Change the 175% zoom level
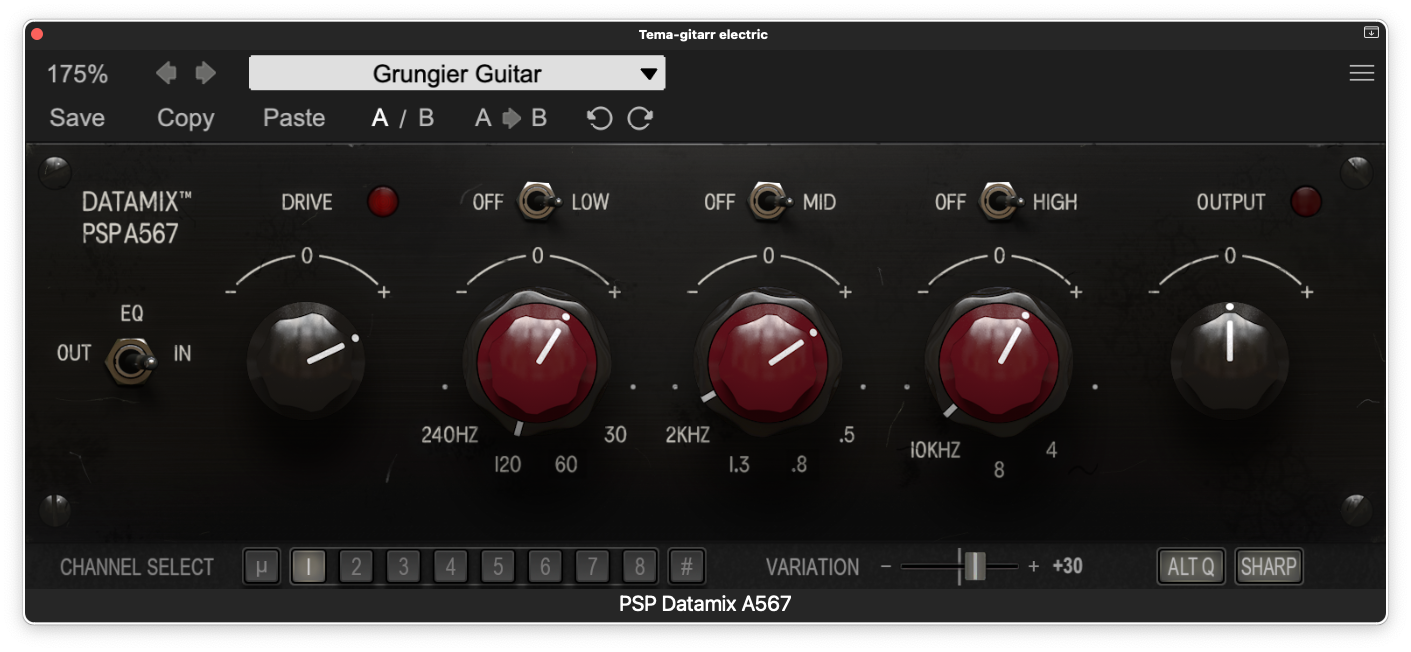Image resolution: width=1411 pixels, height=652 pixels. pyautogui.click(x=78, y=74)
